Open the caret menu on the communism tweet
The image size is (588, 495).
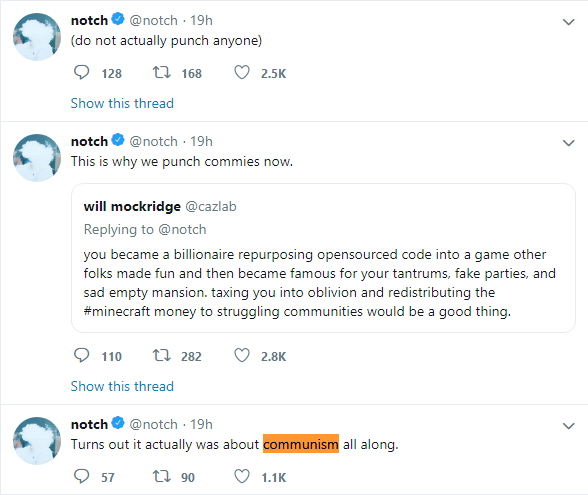(x=568, y=426)
